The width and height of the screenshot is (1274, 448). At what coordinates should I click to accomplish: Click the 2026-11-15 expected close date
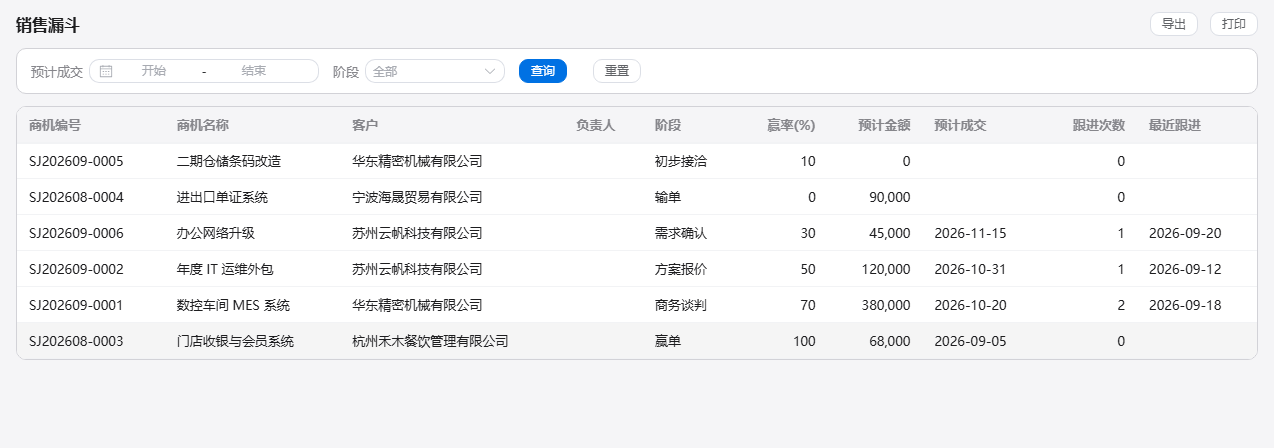tap(970, 233)
